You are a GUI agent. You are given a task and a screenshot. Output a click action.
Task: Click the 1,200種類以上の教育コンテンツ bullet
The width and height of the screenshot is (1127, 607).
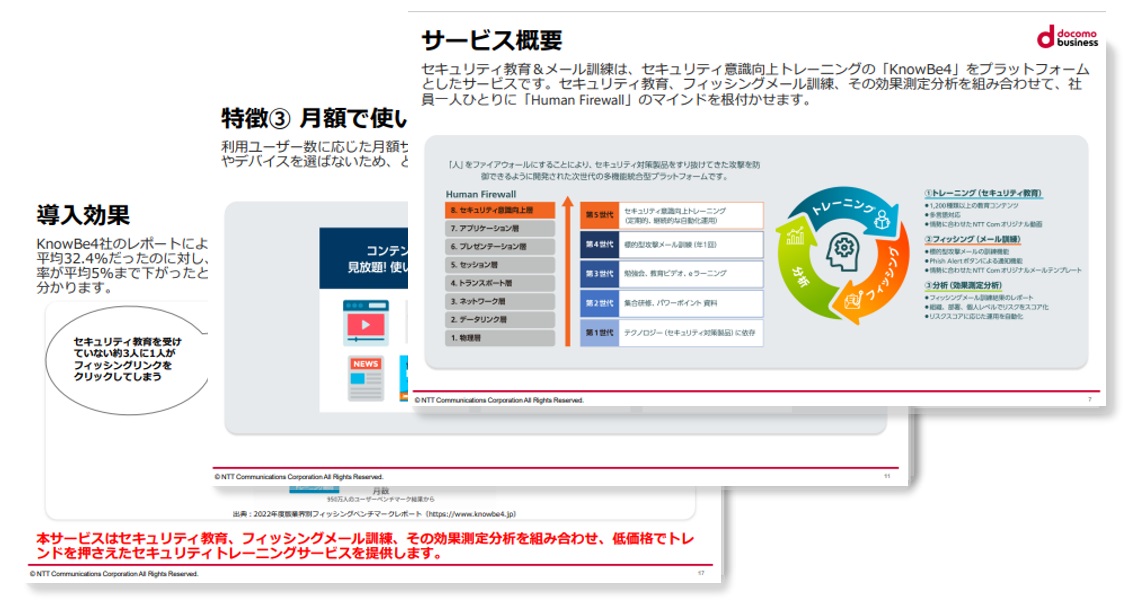point(971,205)
